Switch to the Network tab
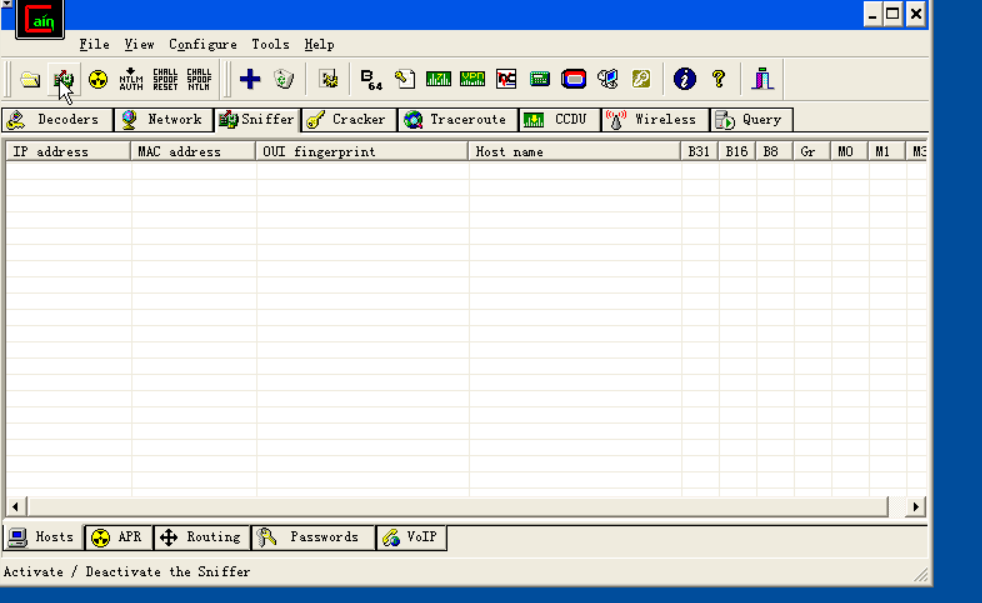Screen dimensions: 982x603 (164, 120)
